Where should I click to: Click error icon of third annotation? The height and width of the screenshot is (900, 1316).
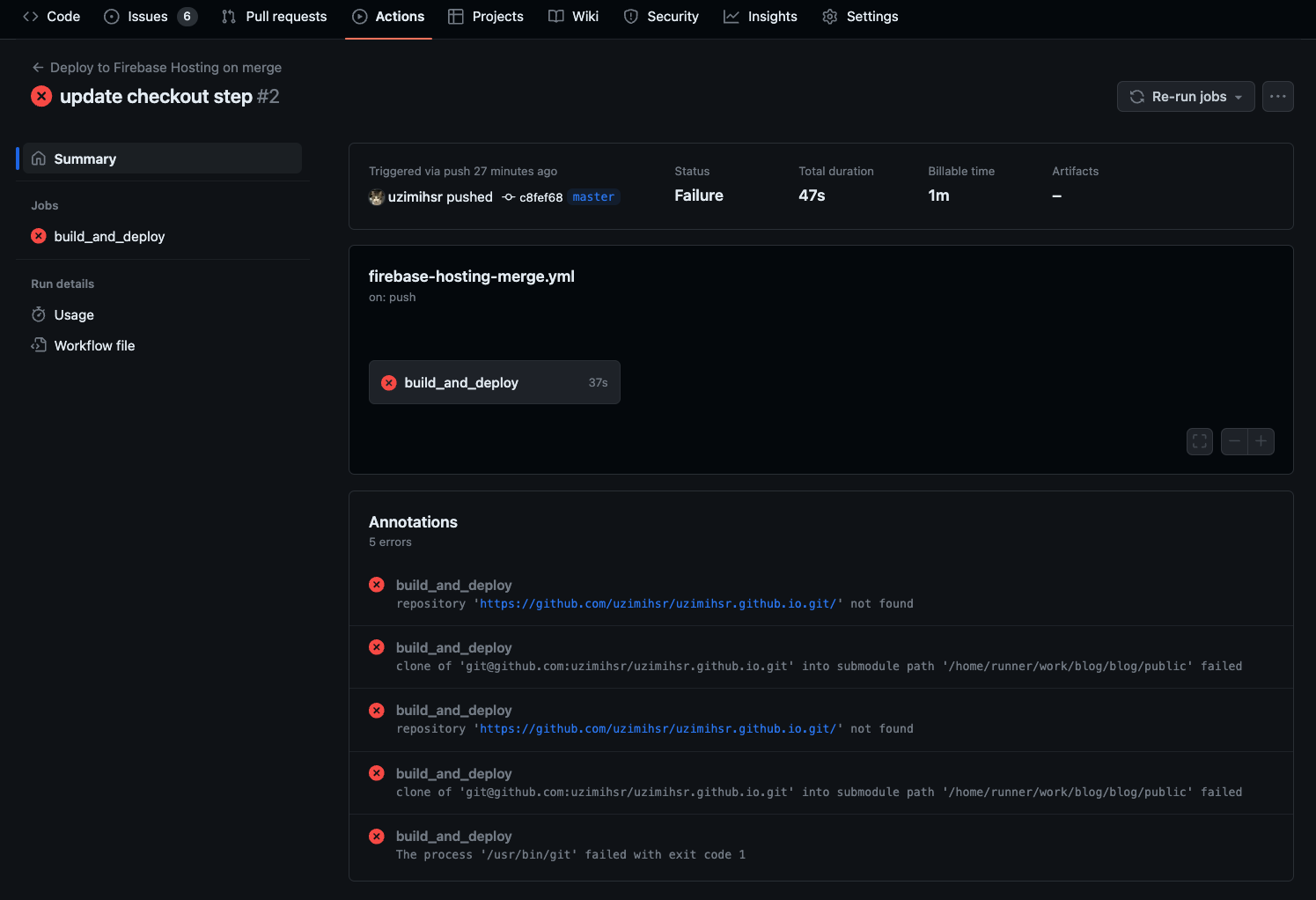click(x=377, y=710)
